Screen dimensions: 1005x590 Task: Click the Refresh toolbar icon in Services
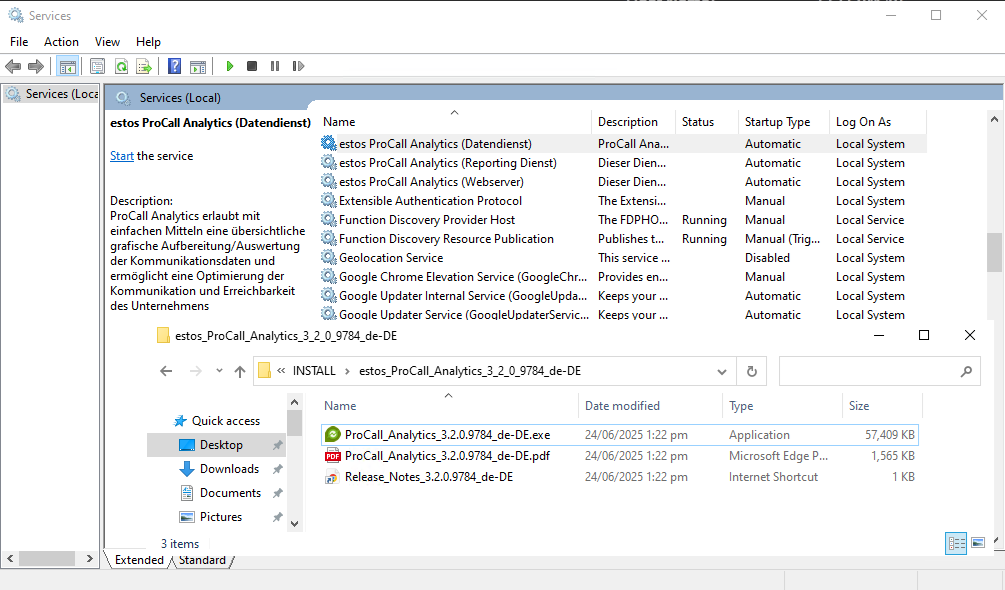point(121,66)
